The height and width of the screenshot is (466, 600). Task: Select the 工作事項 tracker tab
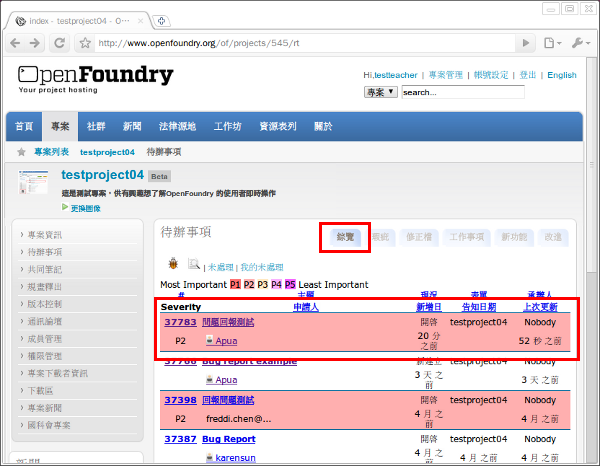[466, 237]
